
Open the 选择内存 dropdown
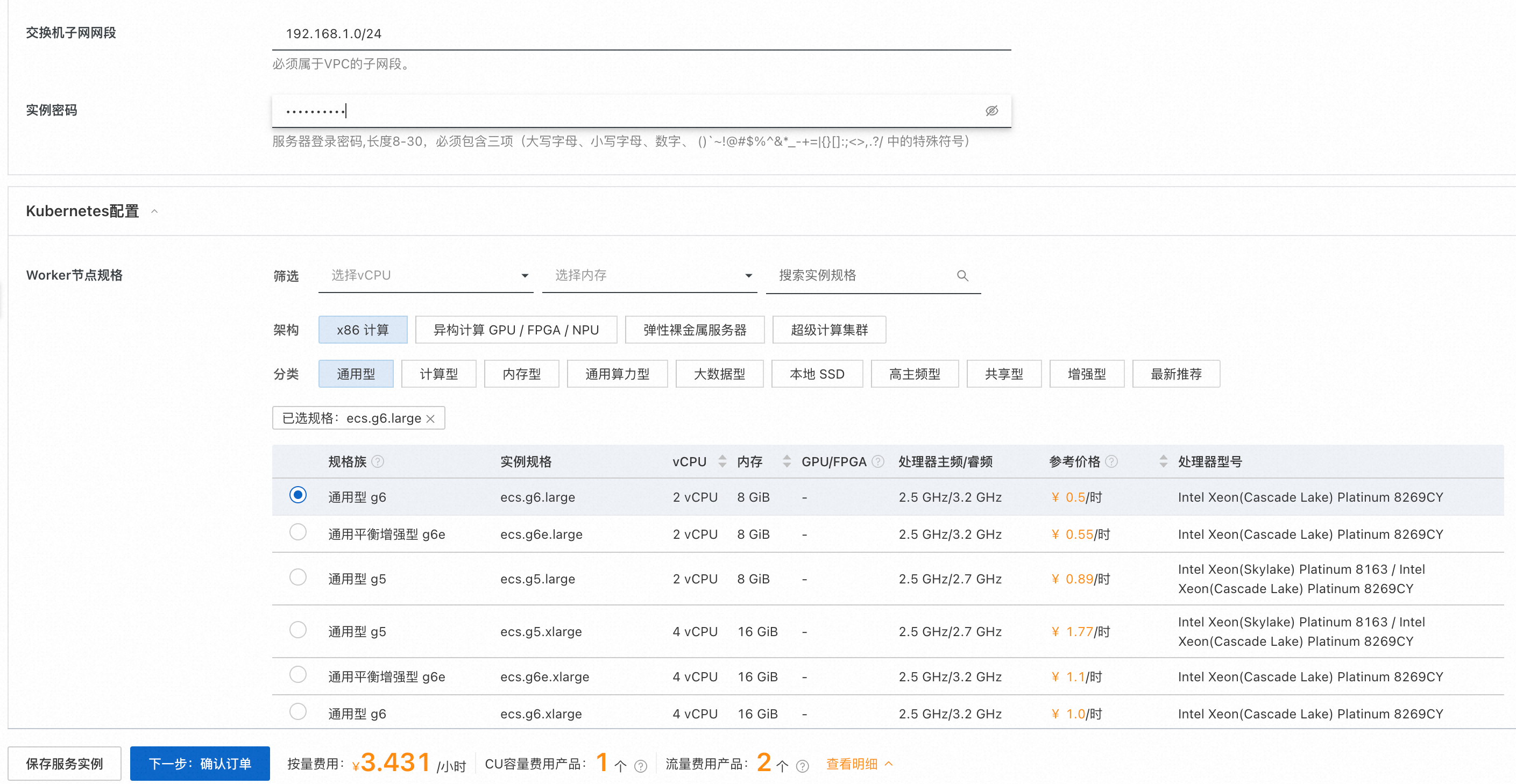click(649, 275)
